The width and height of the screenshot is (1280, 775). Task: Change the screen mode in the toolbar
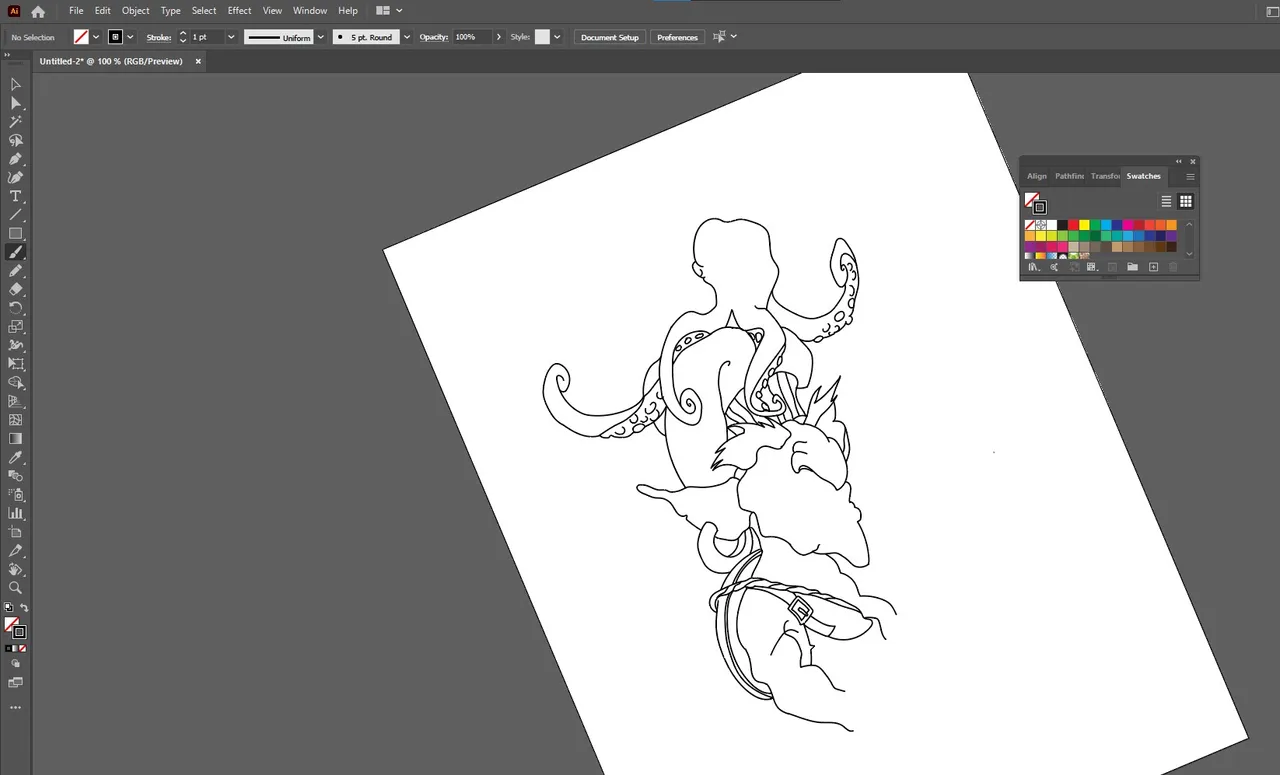tap(15, 682)
